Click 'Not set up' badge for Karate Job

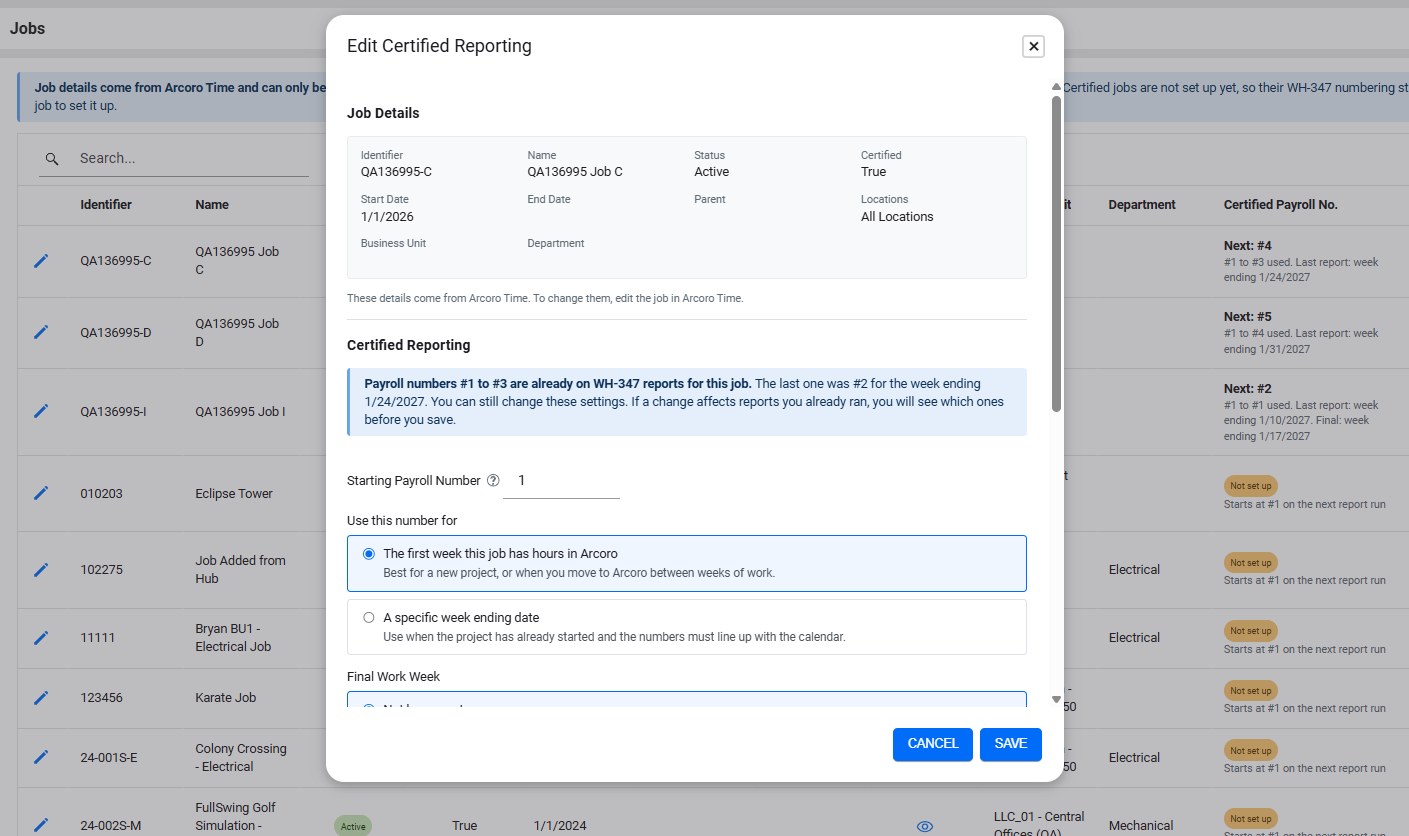click(1251, 691)
